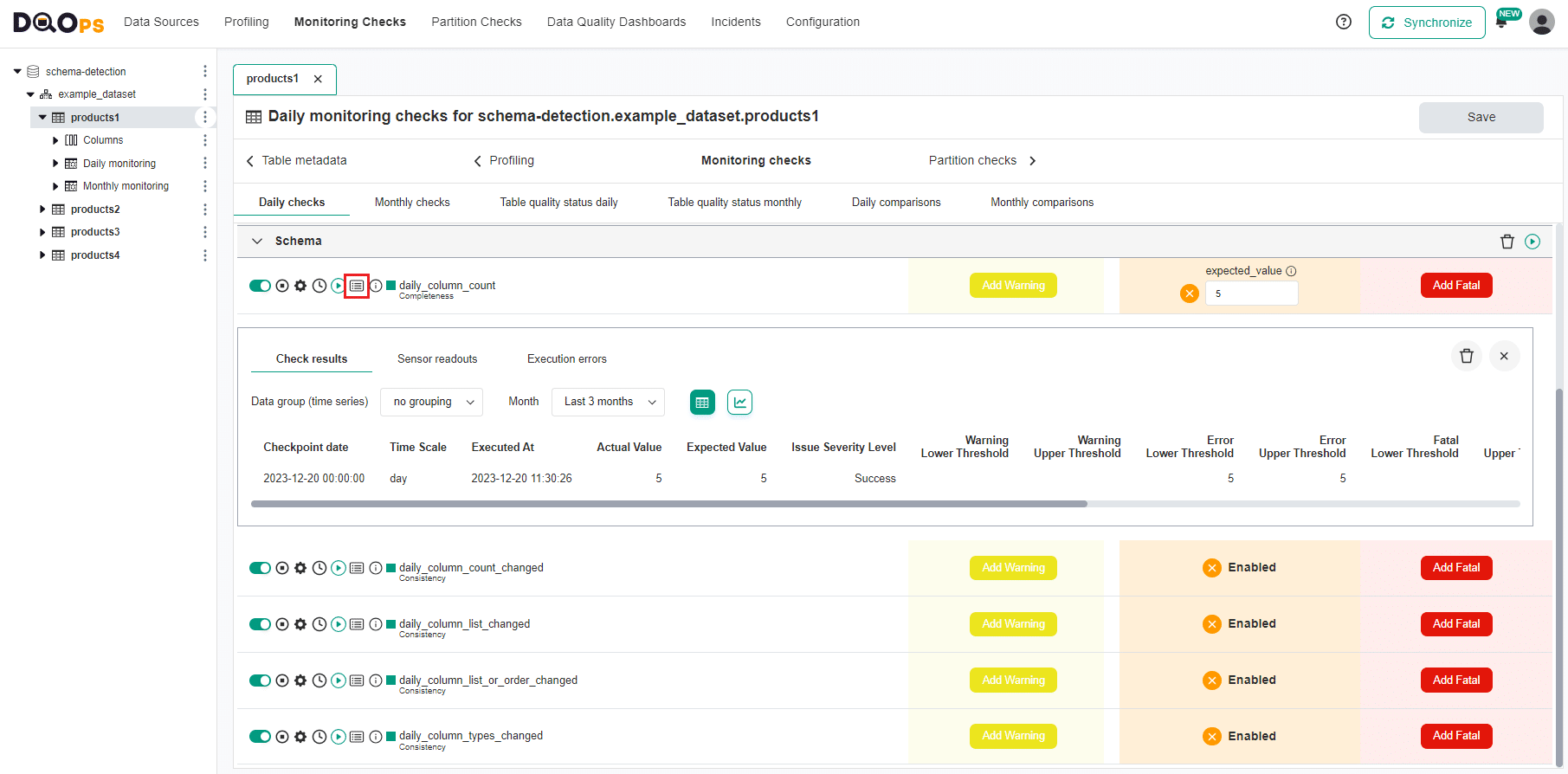Delete Schema category results trash icon
Image resolution: width=1568 pixels, height=774 pixels.
[x=1507, y=242]
